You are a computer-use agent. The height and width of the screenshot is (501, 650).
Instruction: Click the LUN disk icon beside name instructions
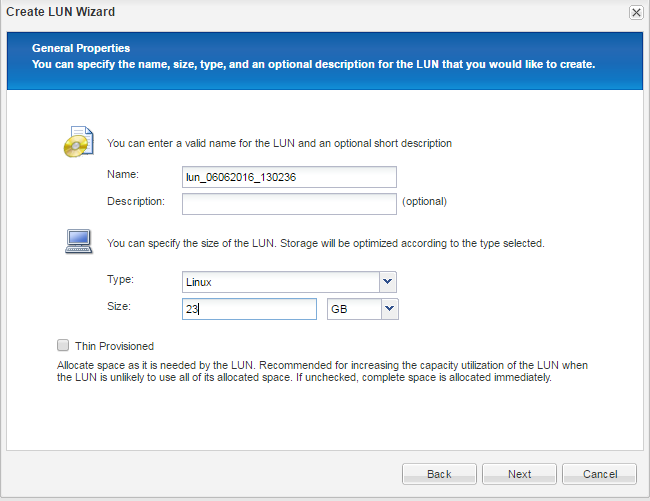point(78,143)
